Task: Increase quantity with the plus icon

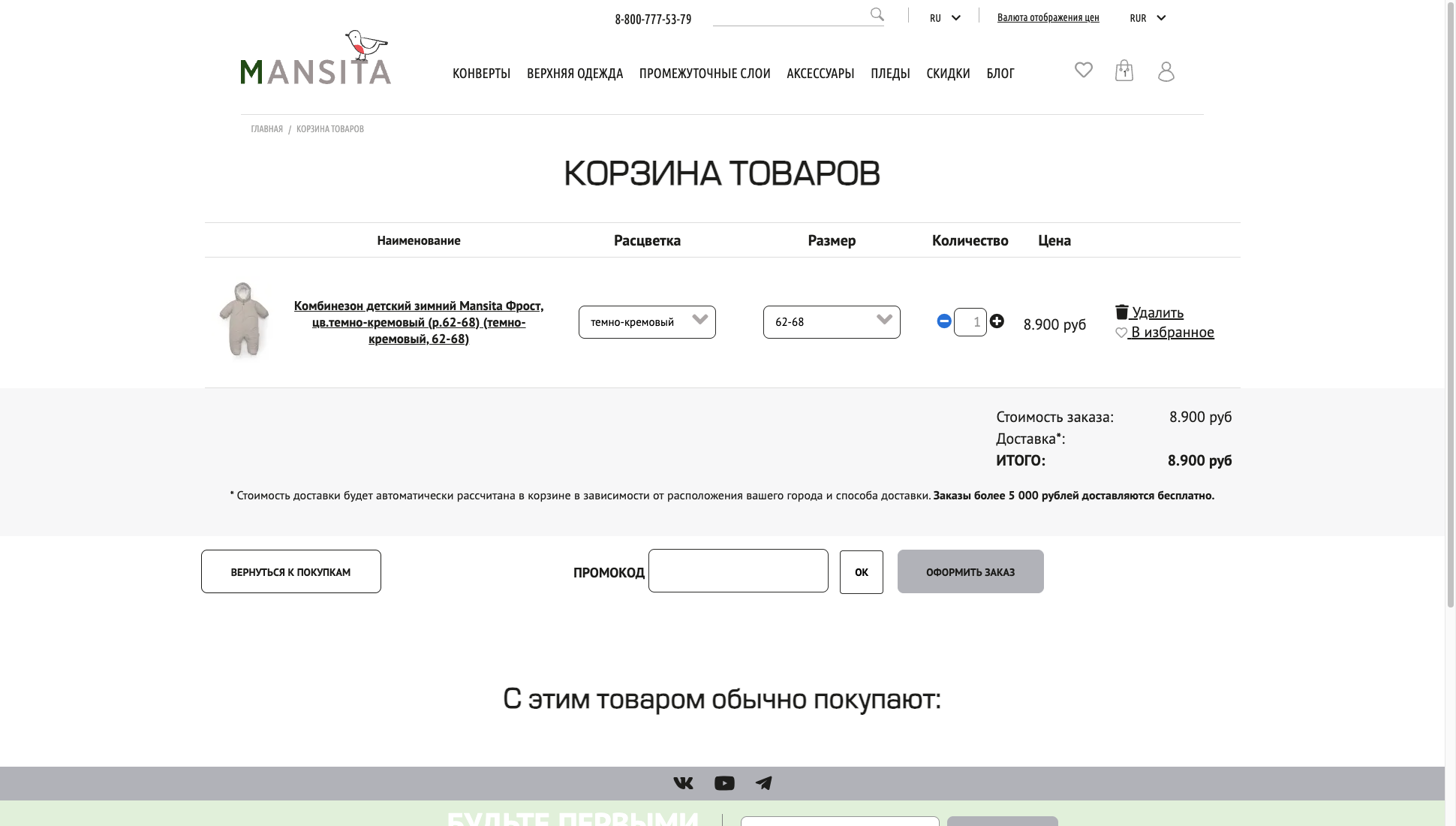Action: coord(997,321)
